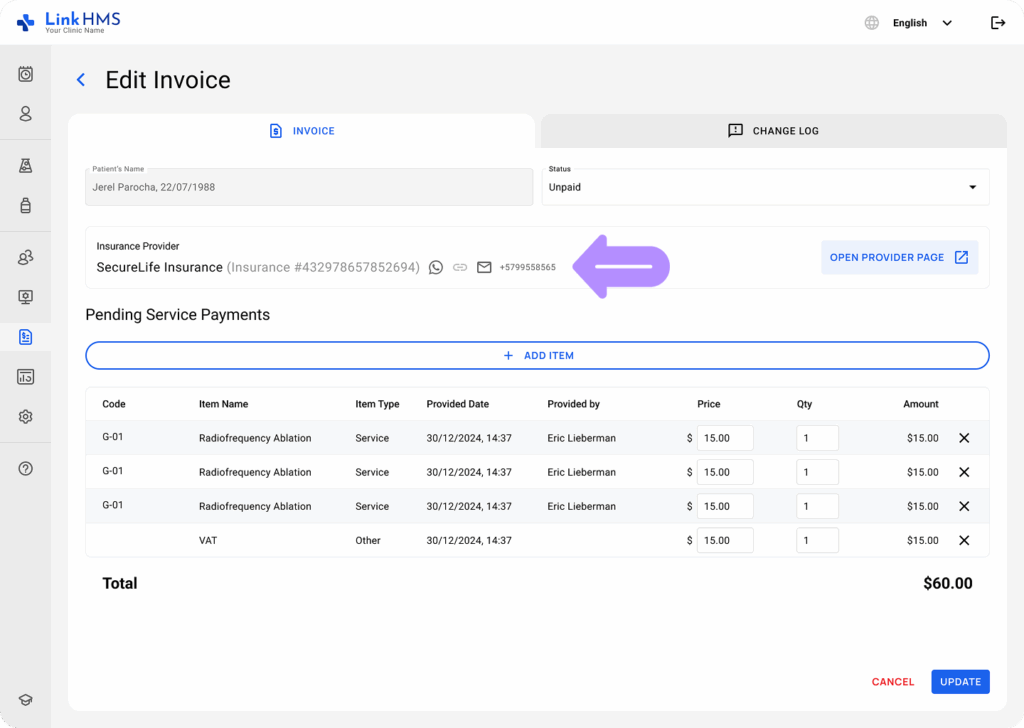
Task: Click the Price field in the VAT row
Action: [x=724, y=540]
